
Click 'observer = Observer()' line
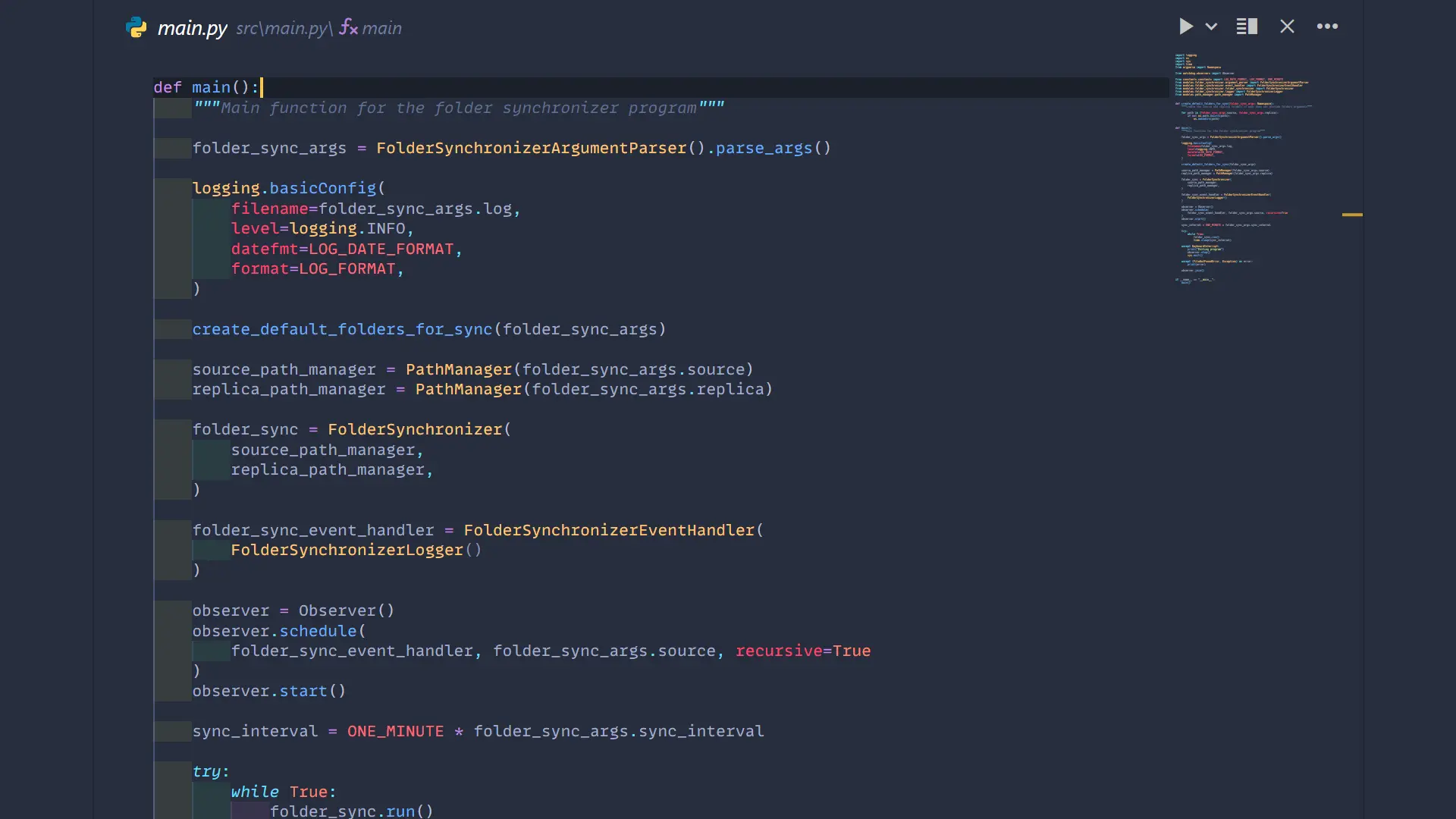293,610
